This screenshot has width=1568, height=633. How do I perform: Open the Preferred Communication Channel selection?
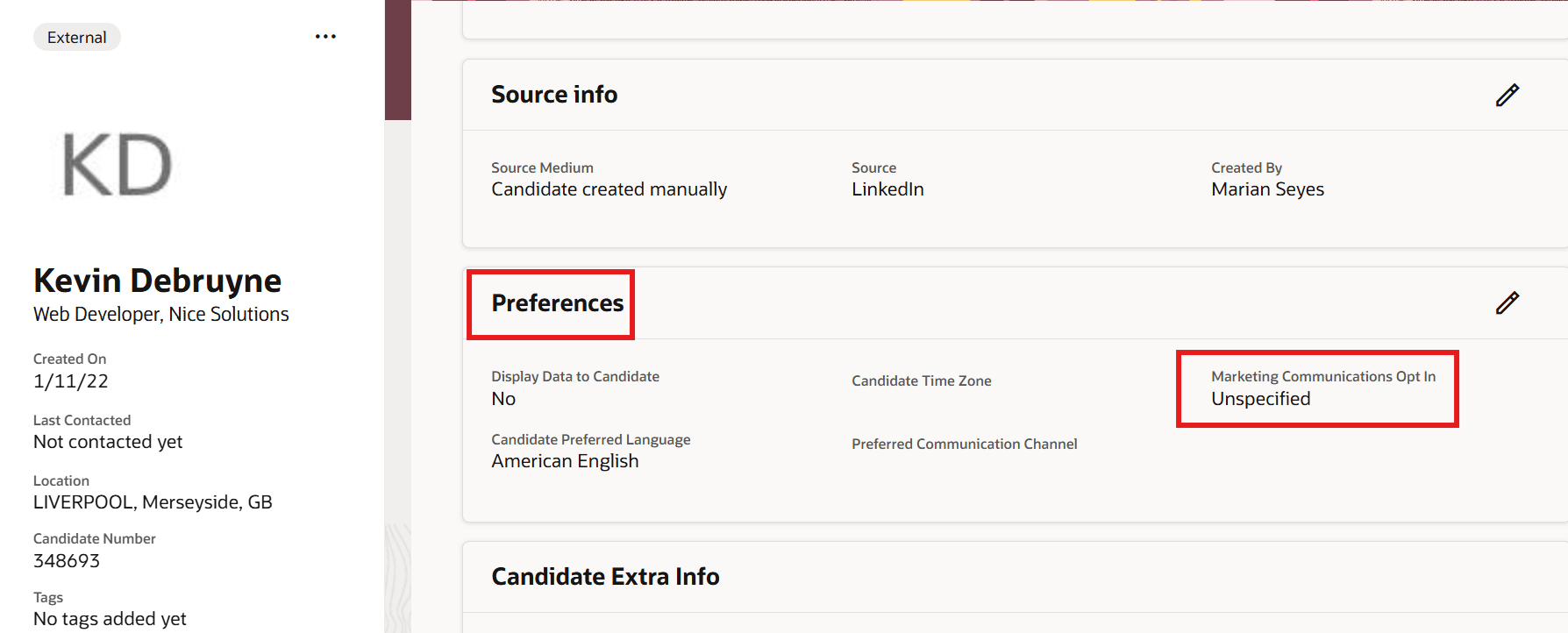(965, 444)
